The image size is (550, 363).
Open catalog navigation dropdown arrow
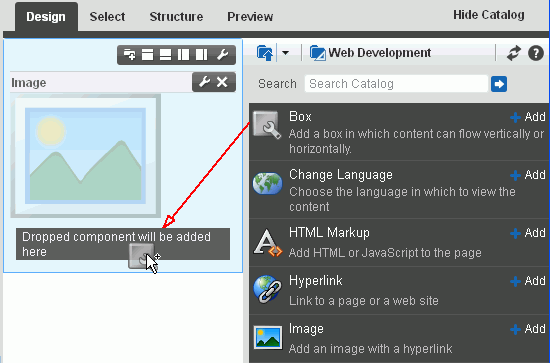point(286,53)
